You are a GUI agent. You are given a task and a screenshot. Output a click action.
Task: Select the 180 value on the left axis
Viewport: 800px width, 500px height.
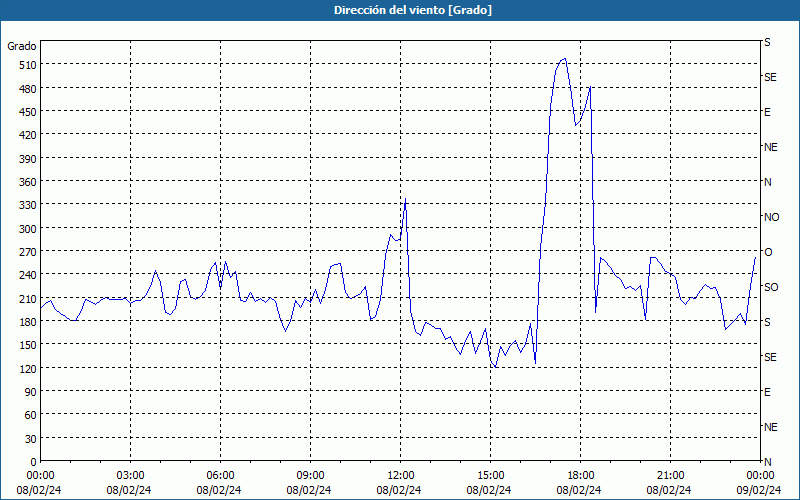[x=27, y=322]
